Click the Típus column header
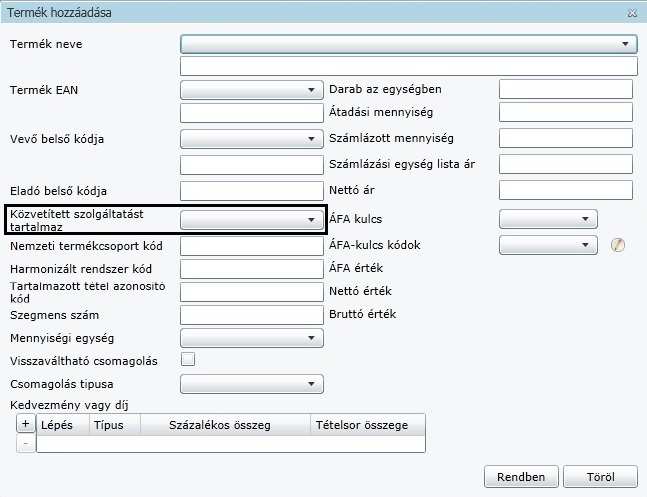 tap(115, 425)
